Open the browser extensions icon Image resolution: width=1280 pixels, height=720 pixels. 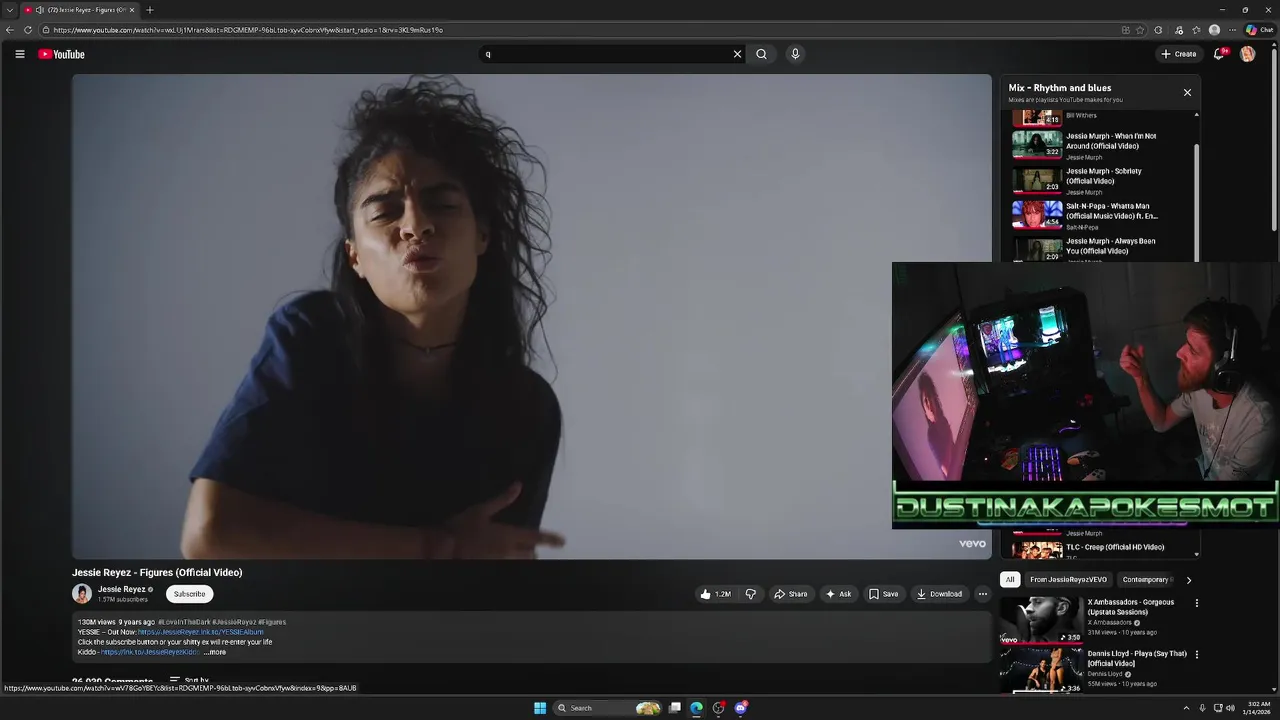[1158, 30]
